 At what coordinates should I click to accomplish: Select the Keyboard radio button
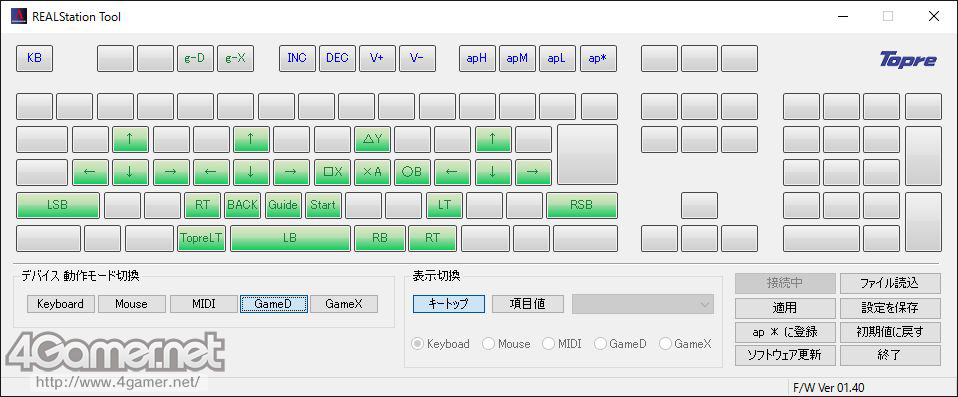click(441, 344)
